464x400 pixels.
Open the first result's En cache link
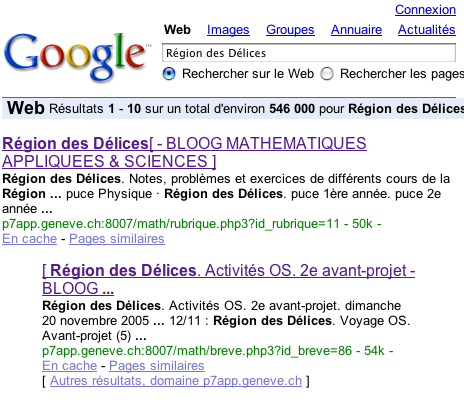(x=30, y=239)
